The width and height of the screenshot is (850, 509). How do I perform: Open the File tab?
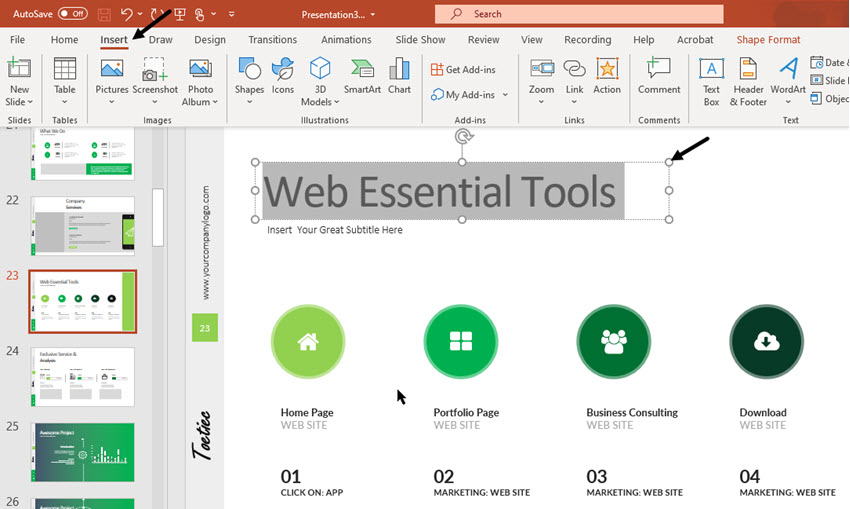coord(17,40)
